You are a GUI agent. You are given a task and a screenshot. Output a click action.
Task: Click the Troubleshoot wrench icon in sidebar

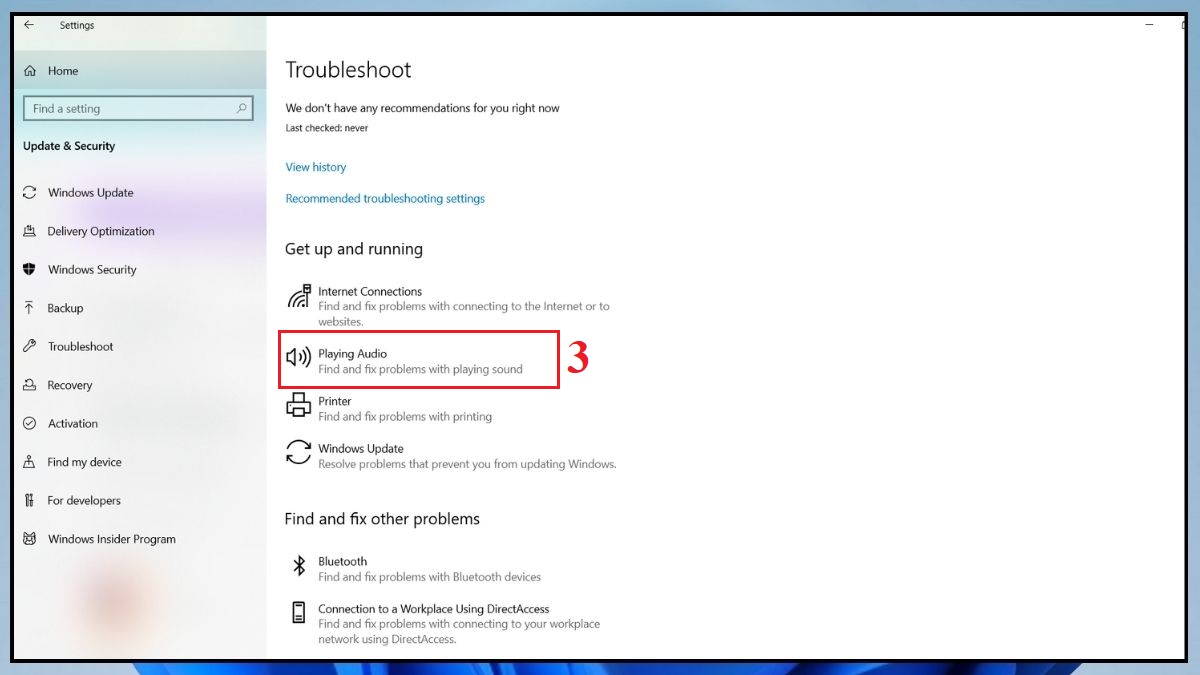click(30, 347)
